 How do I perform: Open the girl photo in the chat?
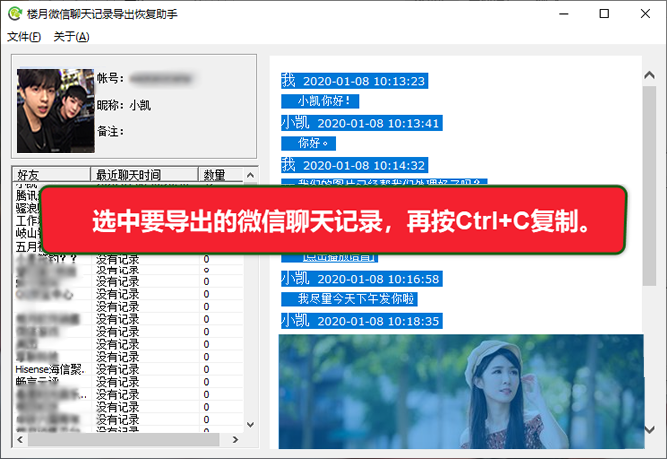pyautogui.click(x=461, y=391)
